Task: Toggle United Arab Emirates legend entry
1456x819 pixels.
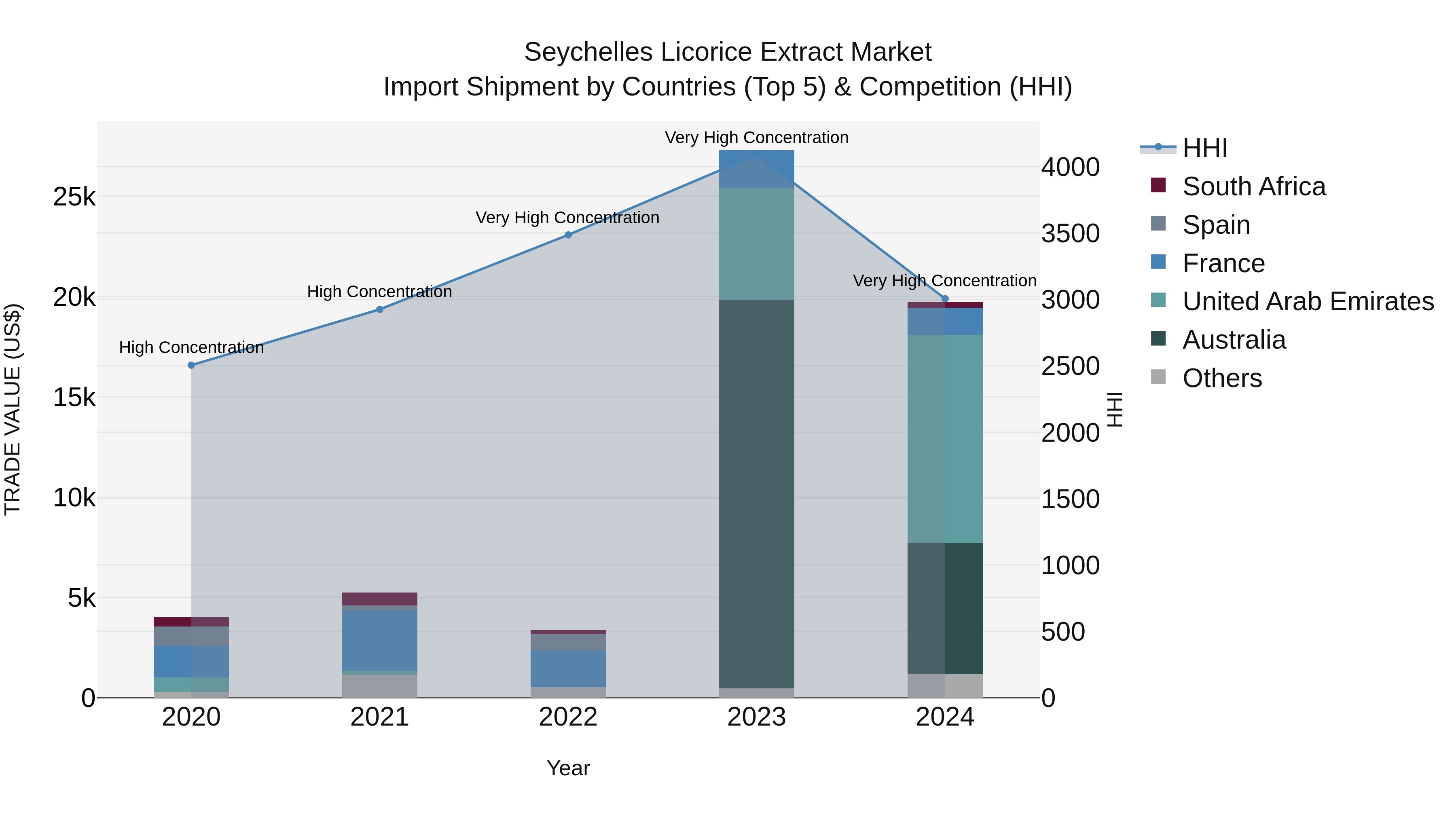Action: [1292, 301]
